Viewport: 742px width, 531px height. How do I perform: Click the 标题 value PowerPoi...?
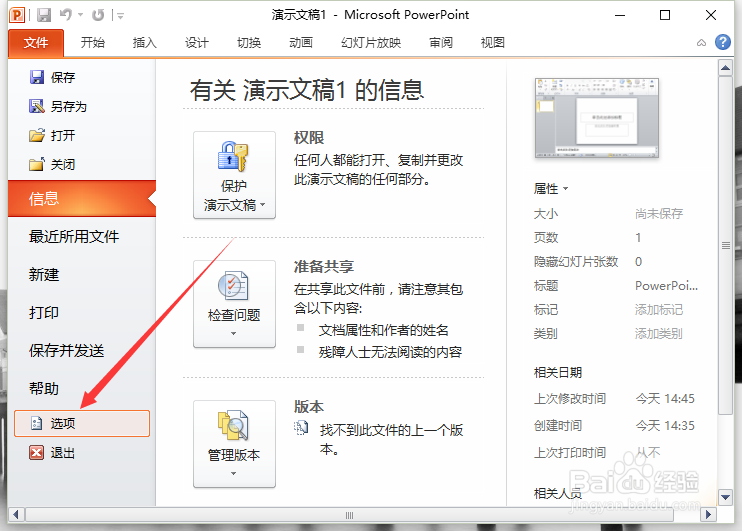click(x=666, y=286)
